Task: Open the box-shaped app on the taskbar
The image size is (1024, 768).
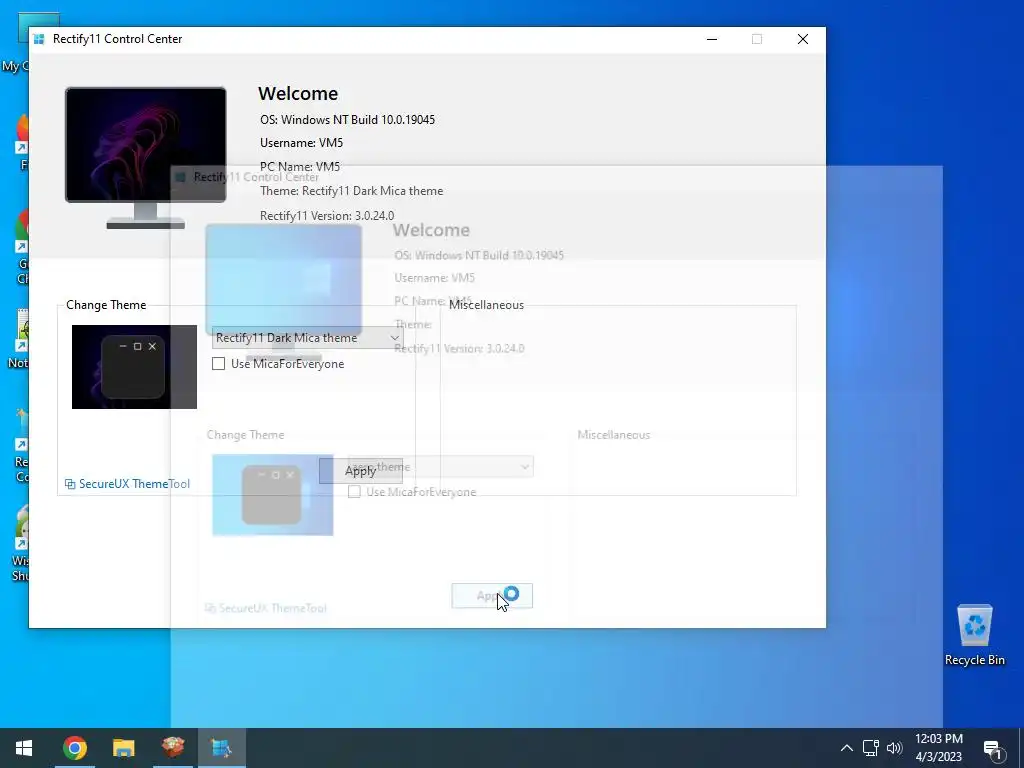Action: (172, 748)
